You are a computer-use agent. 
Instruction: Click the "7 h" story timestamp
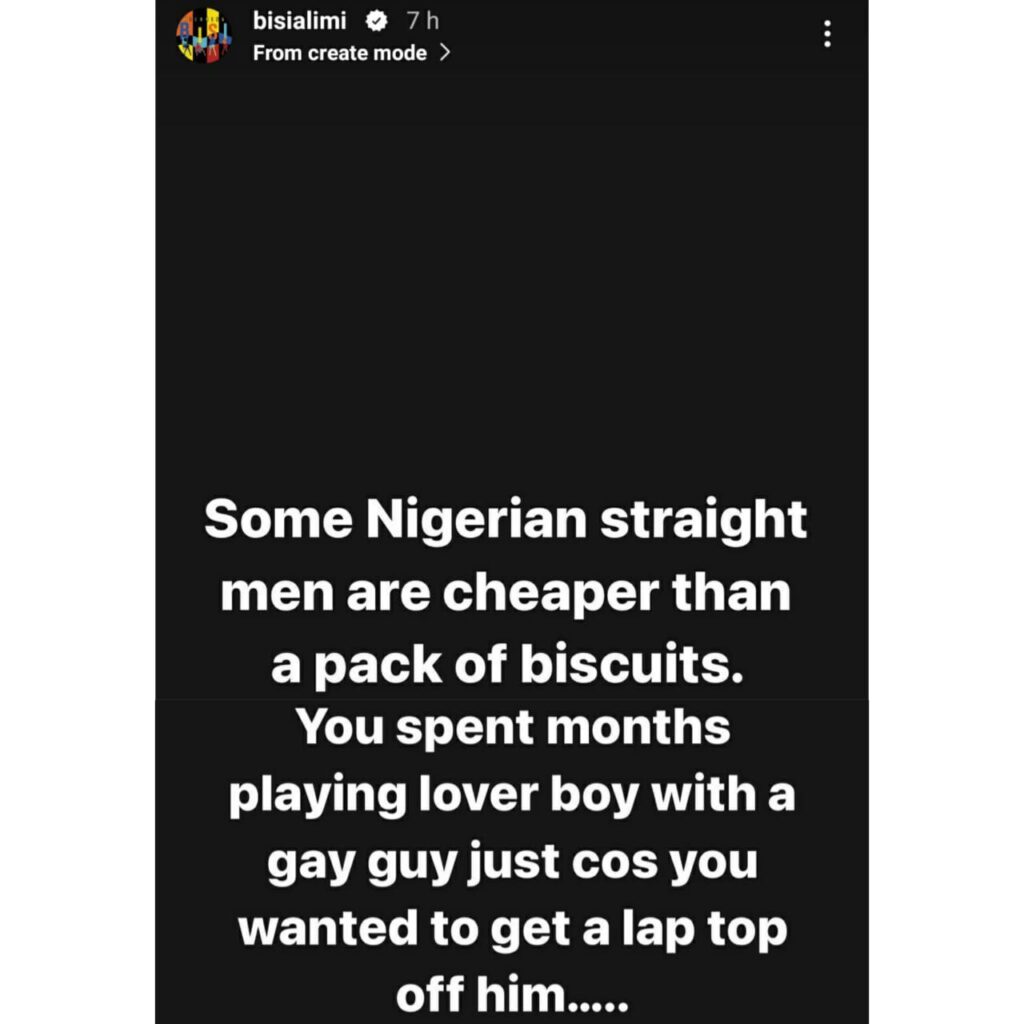tap(422, 21)
